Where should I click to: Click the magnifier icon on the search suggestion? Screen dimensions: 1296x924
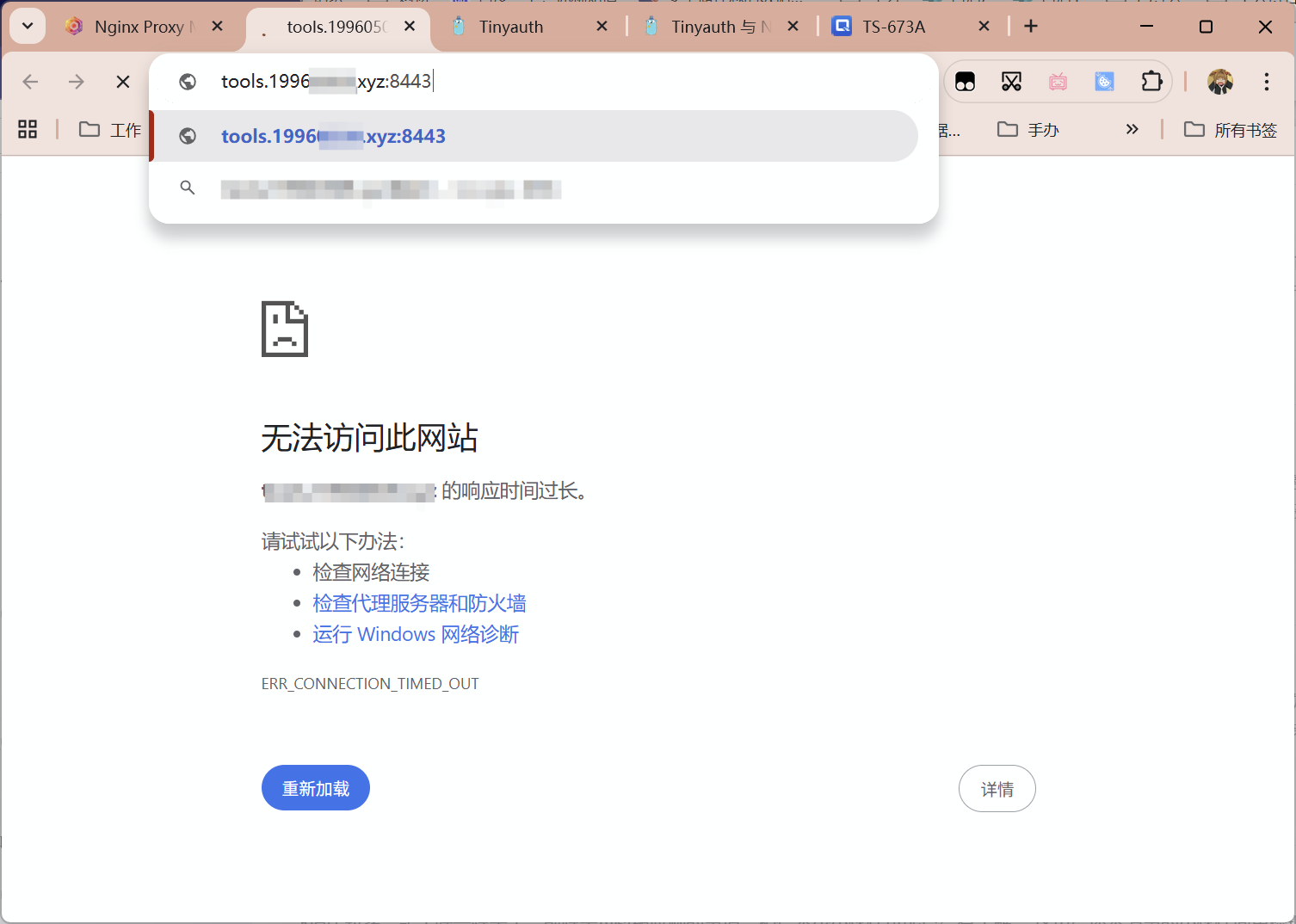click(x=188, y=188)
